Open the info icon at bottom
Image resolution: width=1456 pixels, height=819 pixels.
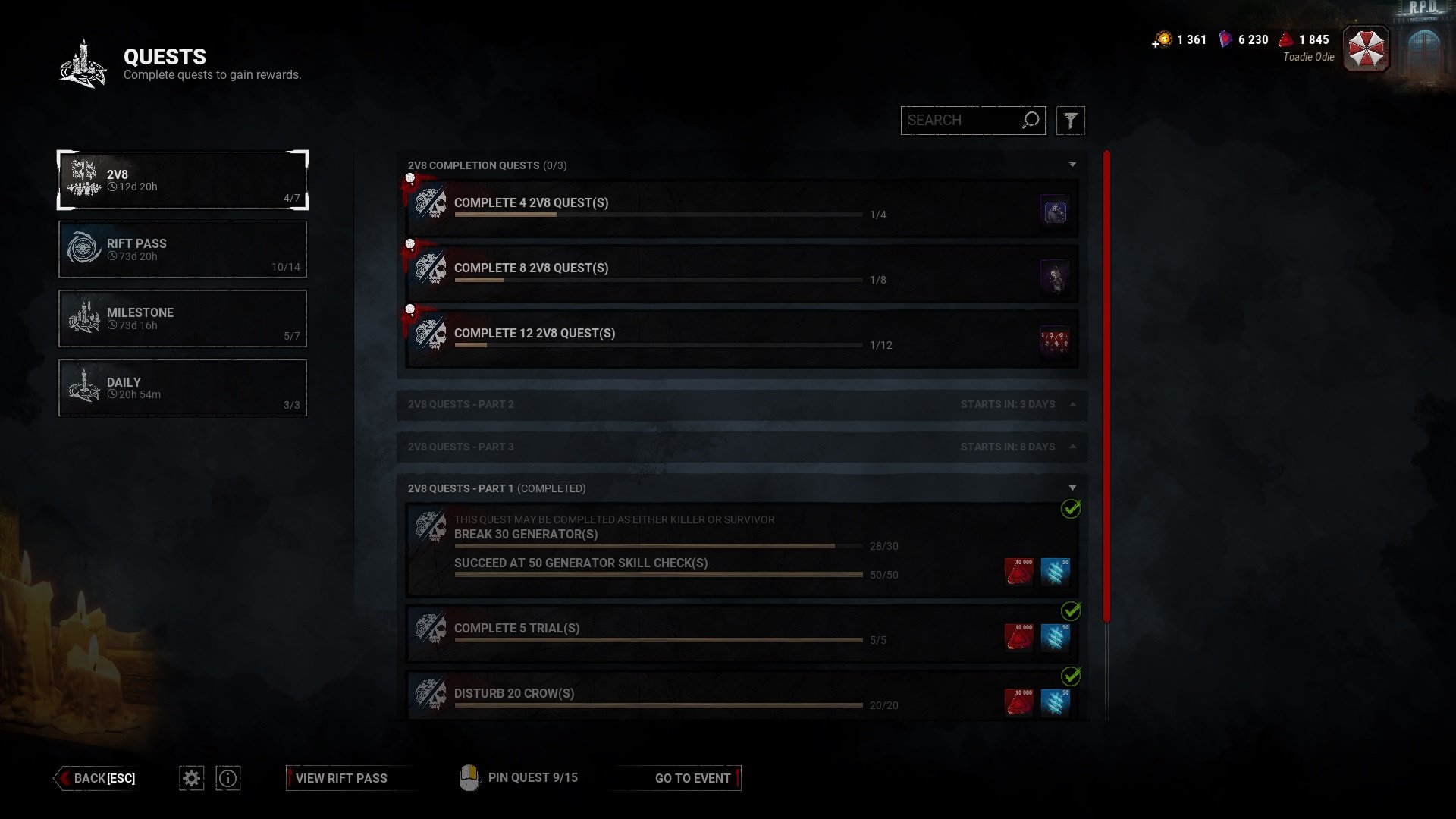(x=228, y=778)
